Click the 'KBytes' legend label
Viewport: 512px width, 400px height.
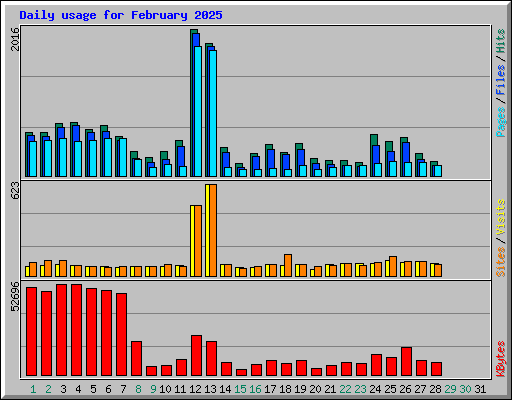coord(501,359)
